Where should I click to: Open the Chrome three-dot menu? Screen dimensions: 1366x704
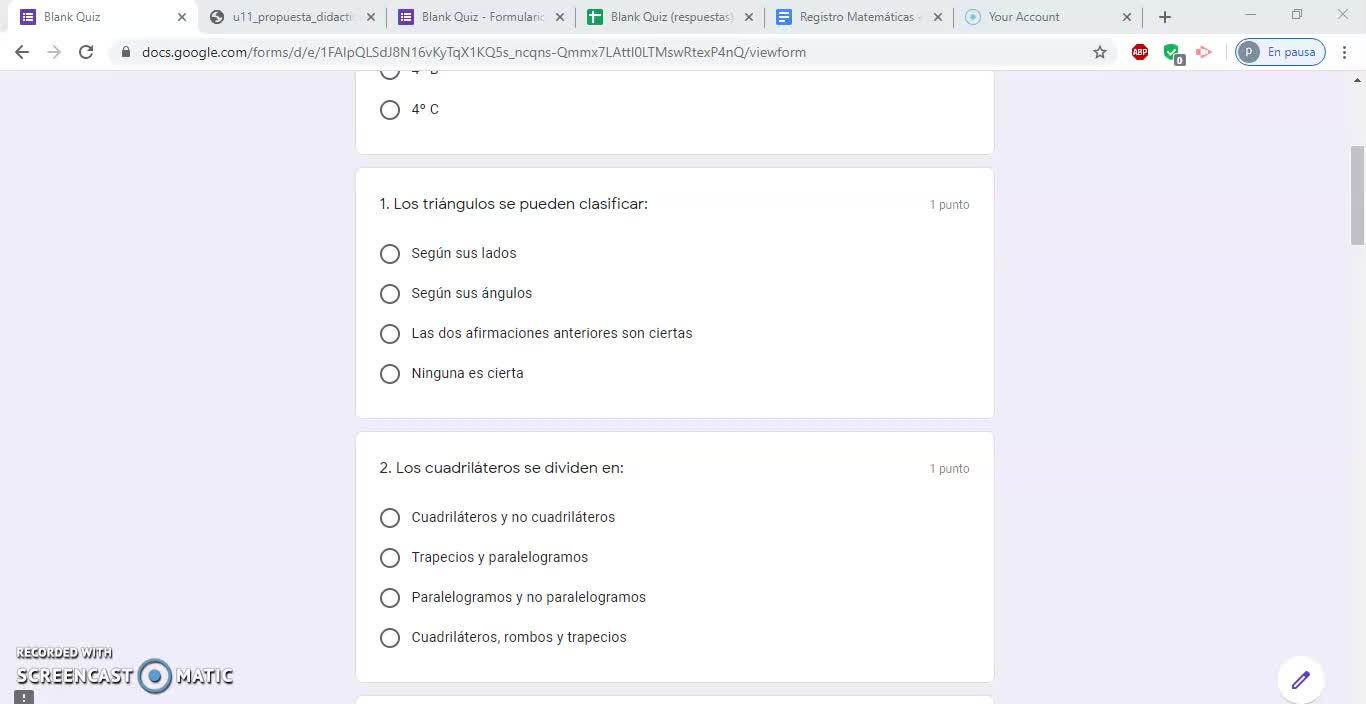pyautogui.click(x=1345, y=52)
